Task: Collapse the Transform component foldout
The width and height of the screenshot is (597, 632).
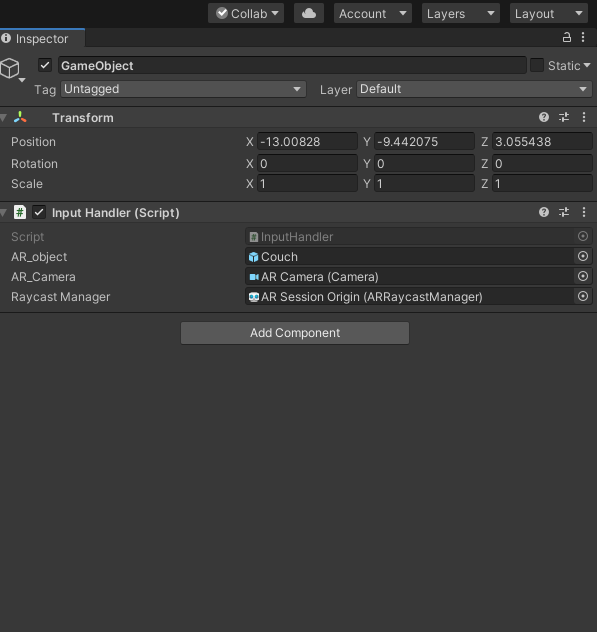Action: (4, 118)
